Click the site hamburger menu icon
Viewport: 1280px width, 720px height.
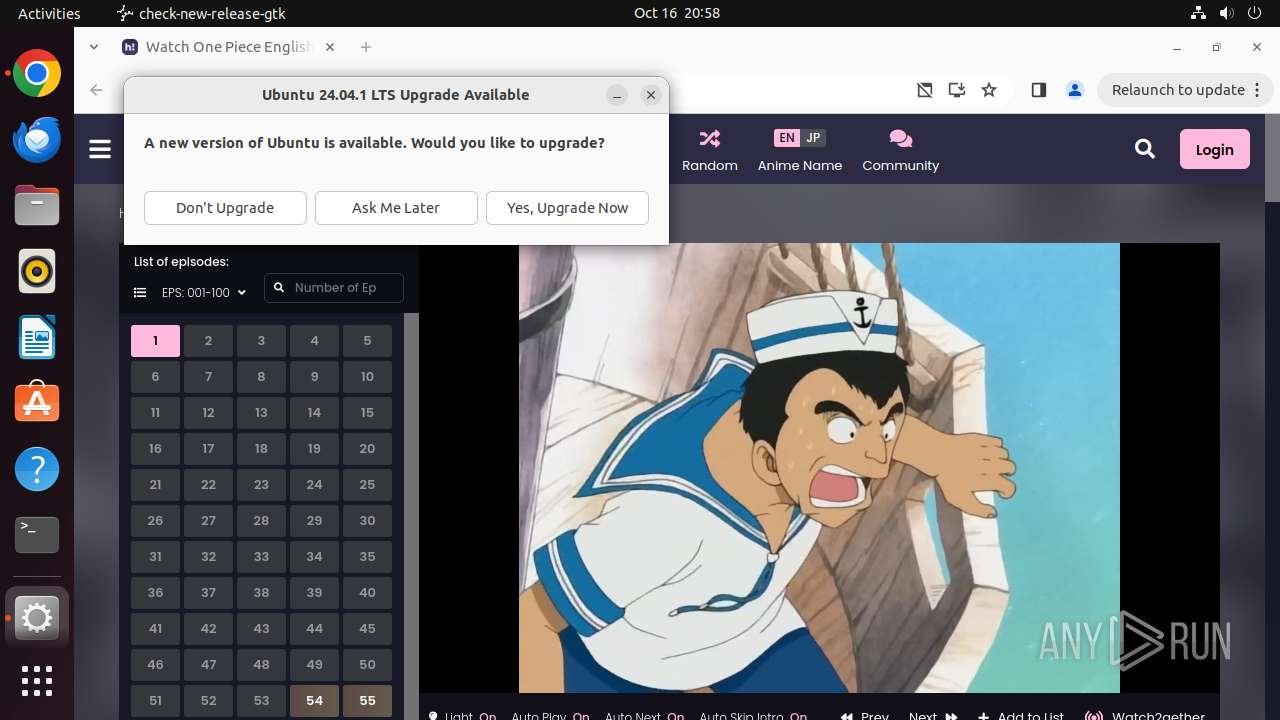100,149
